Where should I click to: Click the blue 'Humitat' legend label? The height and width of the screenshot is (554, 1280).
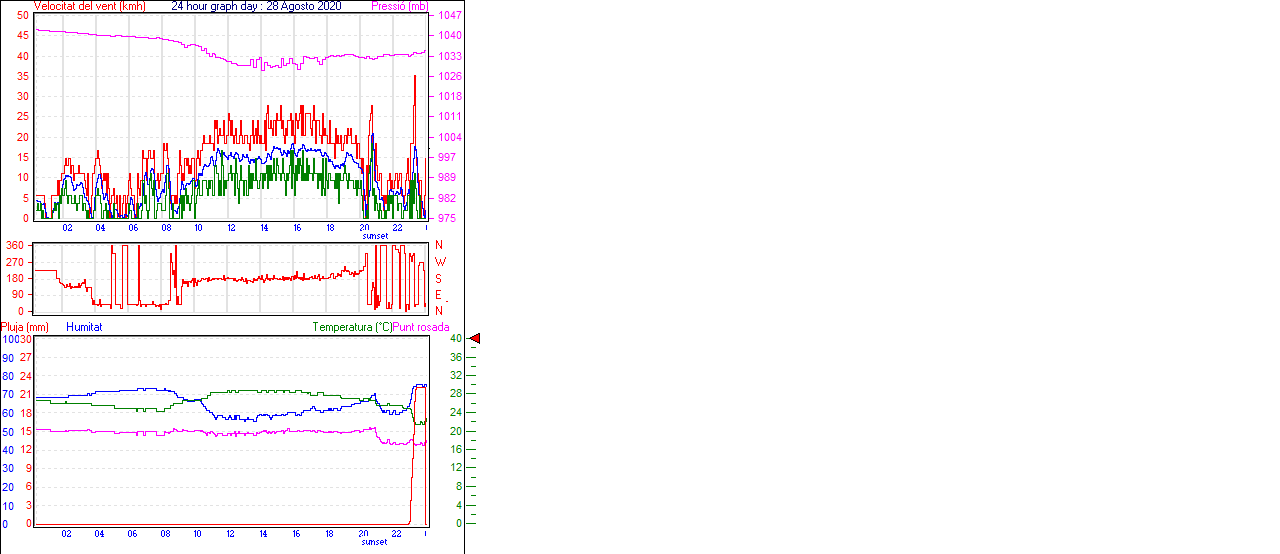pos(84,327)
